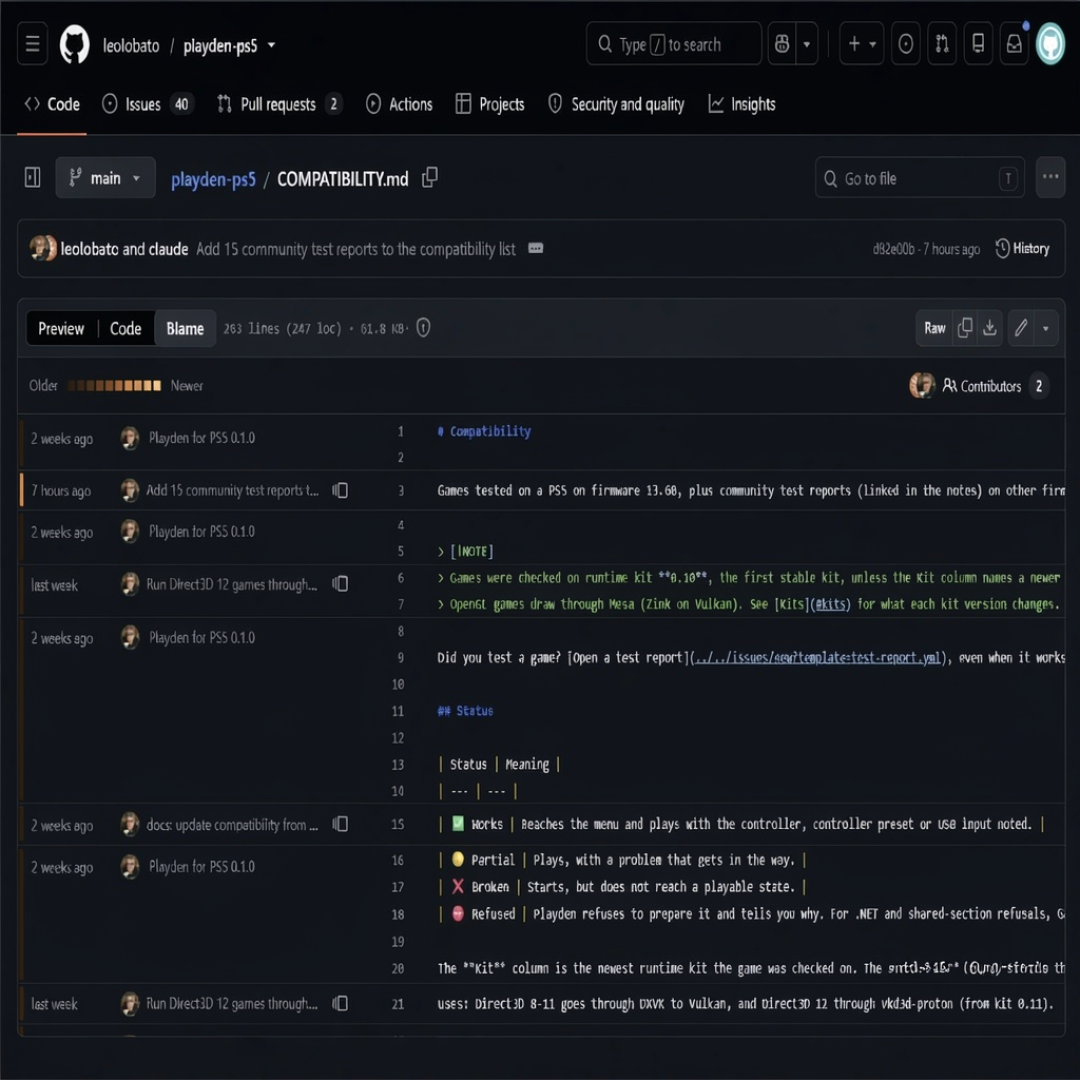Edit this file pencil icon
This screenshot has height=1080, width=1080.
[x=1021, y=328]
